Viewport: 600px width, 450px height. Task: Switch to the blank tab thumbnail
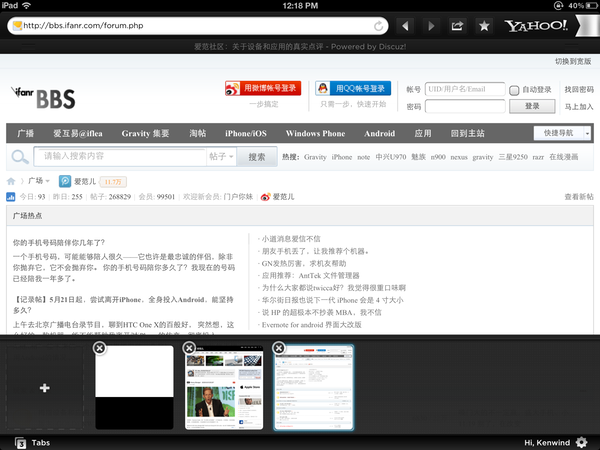coord(134,387)
